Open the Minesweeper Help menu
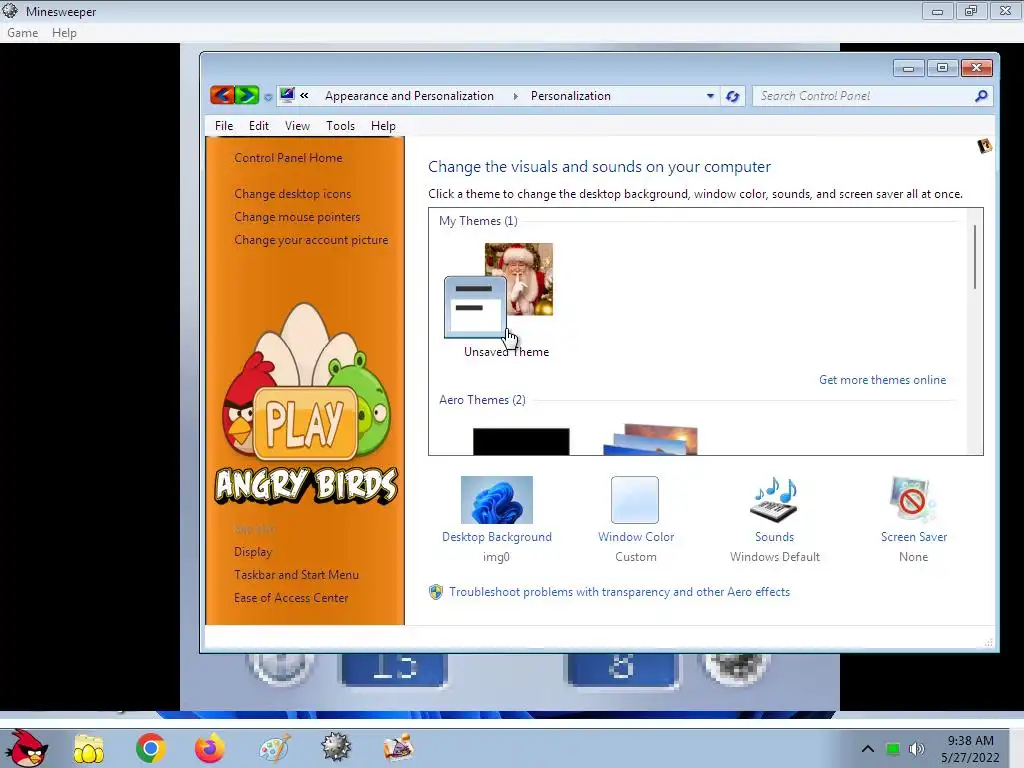Viewport: 1024px width, 768px height. click(64, 33)
